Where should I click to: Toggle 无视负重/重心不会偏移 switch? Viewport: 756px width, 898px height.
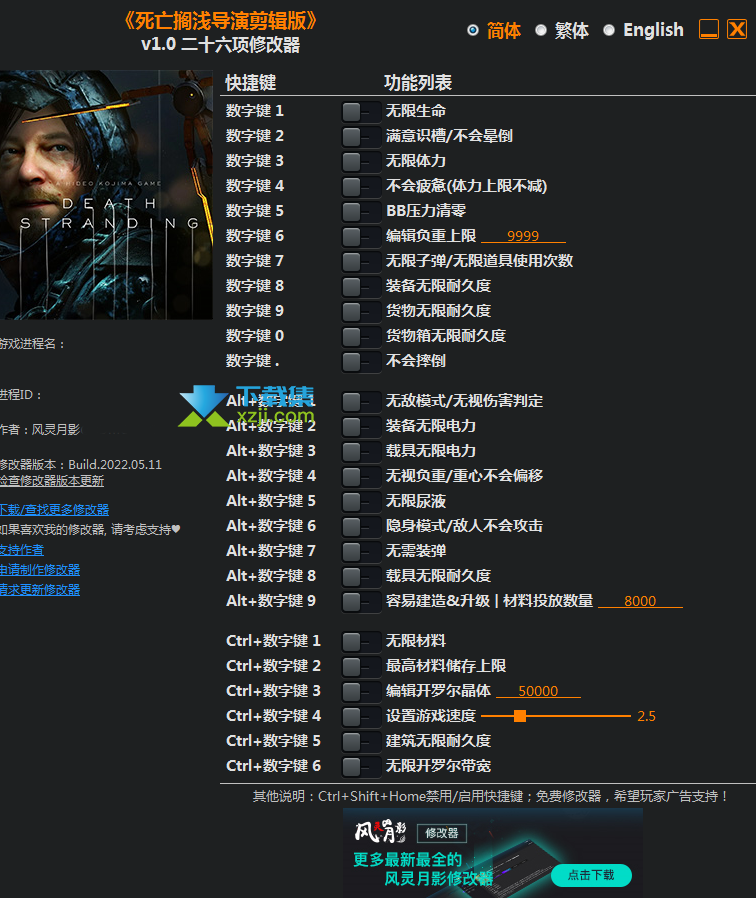[x=361, y=476]
